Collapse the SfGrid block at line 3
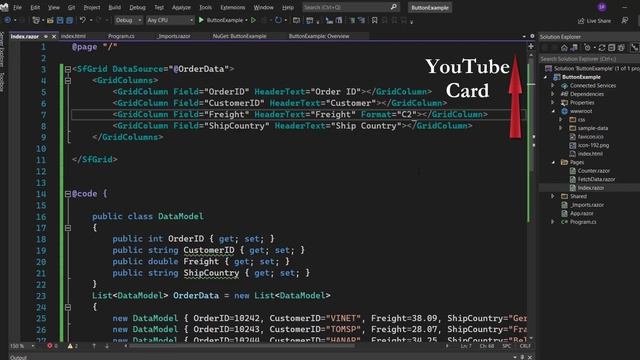Viewport: 640px width, 360px height. 68,69
